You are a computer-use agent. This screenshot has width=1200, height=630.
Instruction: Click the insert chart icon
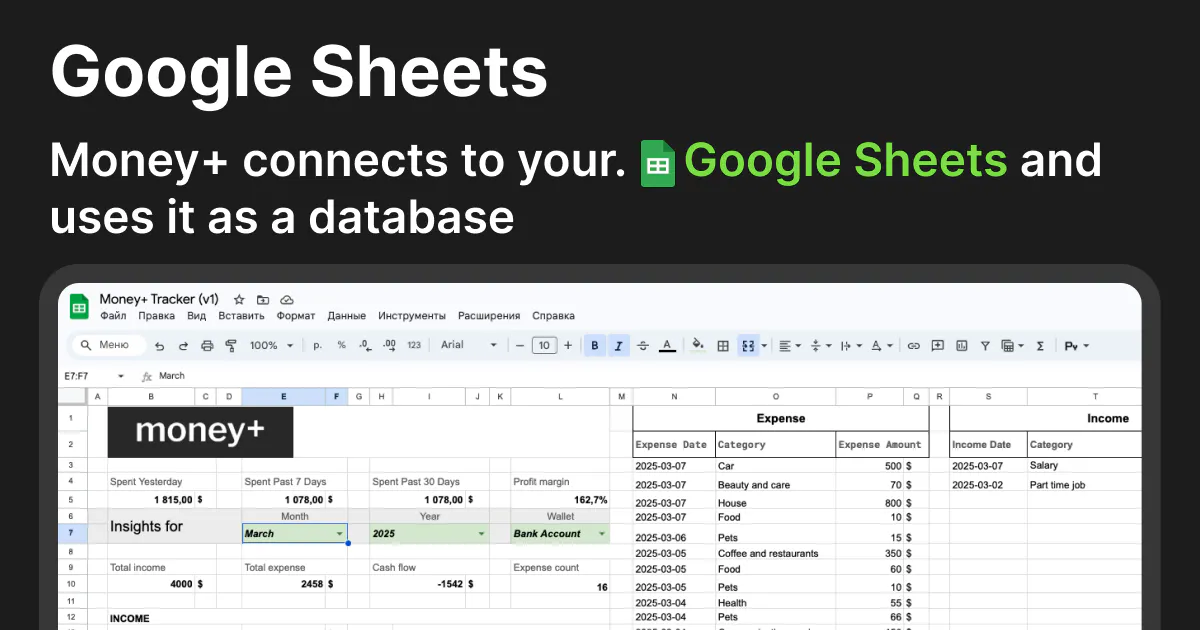tap(961, 345)
